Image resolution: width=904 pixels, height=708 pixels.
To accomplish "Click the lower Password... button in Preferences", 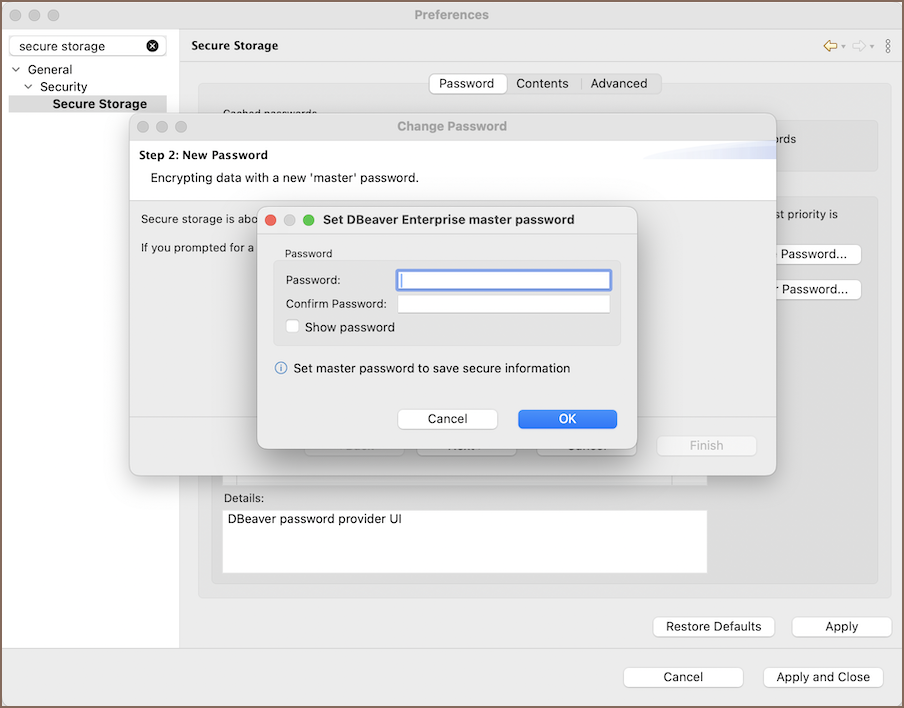I will 818,289.
